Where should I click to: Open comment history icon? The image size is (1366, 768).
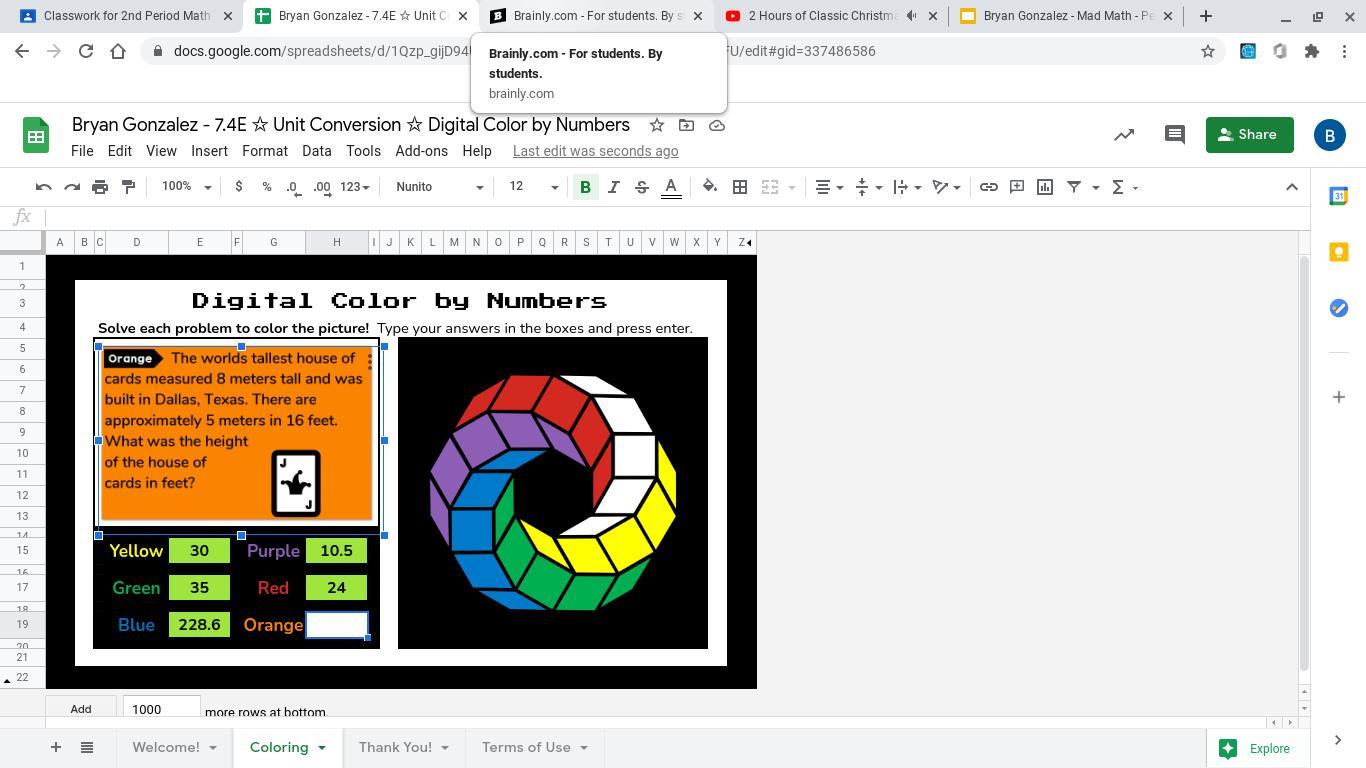click(x=1175, y=135)
